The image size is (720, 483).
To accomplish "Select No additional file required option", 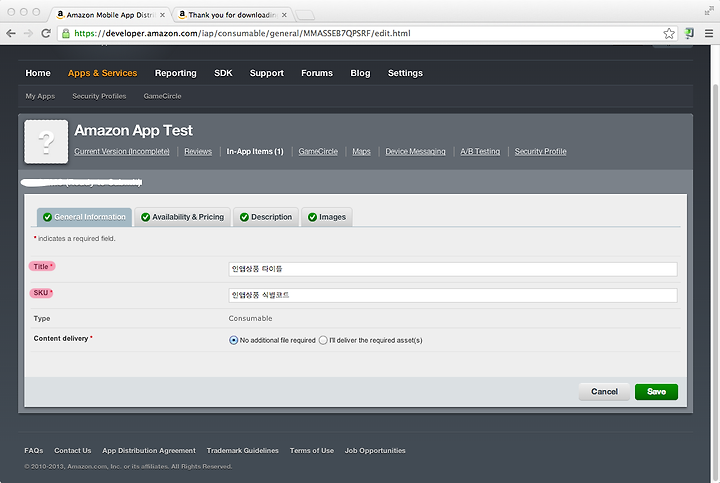I will [x=233, y=340].
